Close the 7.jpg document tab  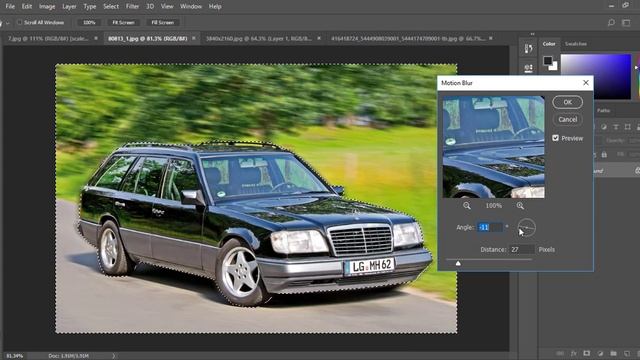pyautogui.click(x=96, y=38)
